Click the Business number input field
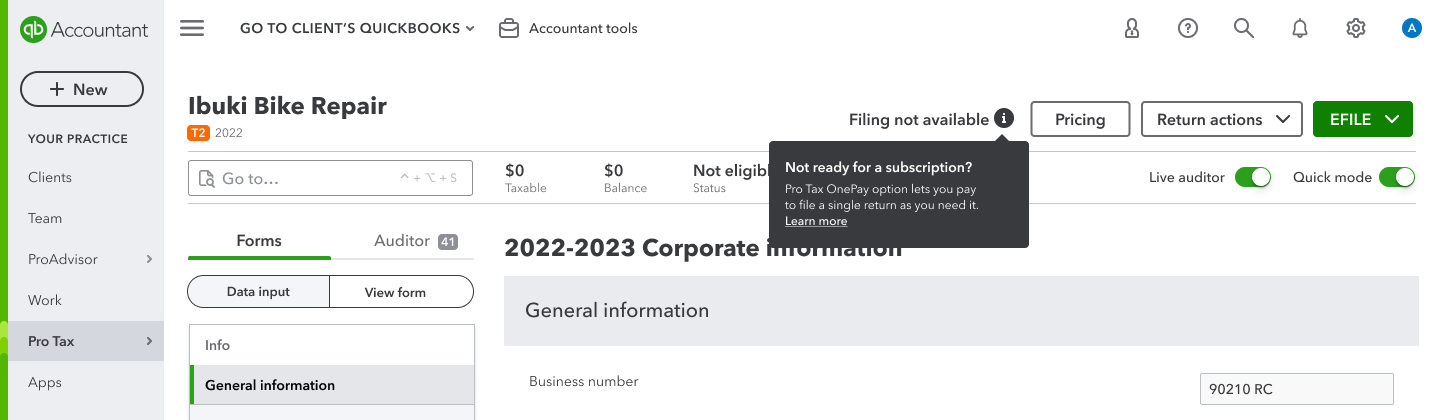 (1297, 389)
